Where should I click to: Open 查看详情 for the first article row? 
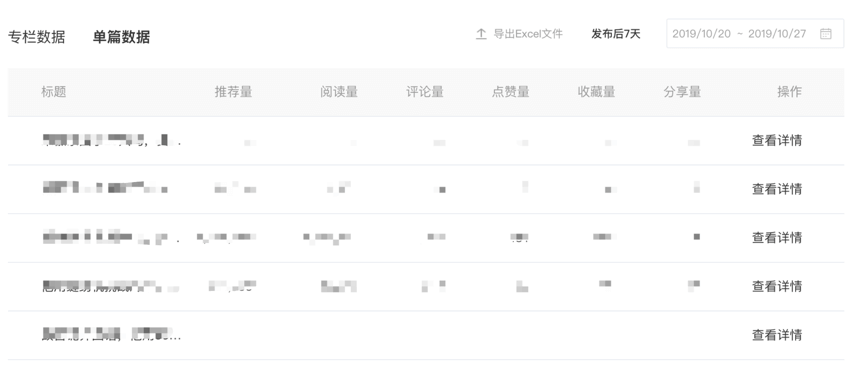pos(777,140)
